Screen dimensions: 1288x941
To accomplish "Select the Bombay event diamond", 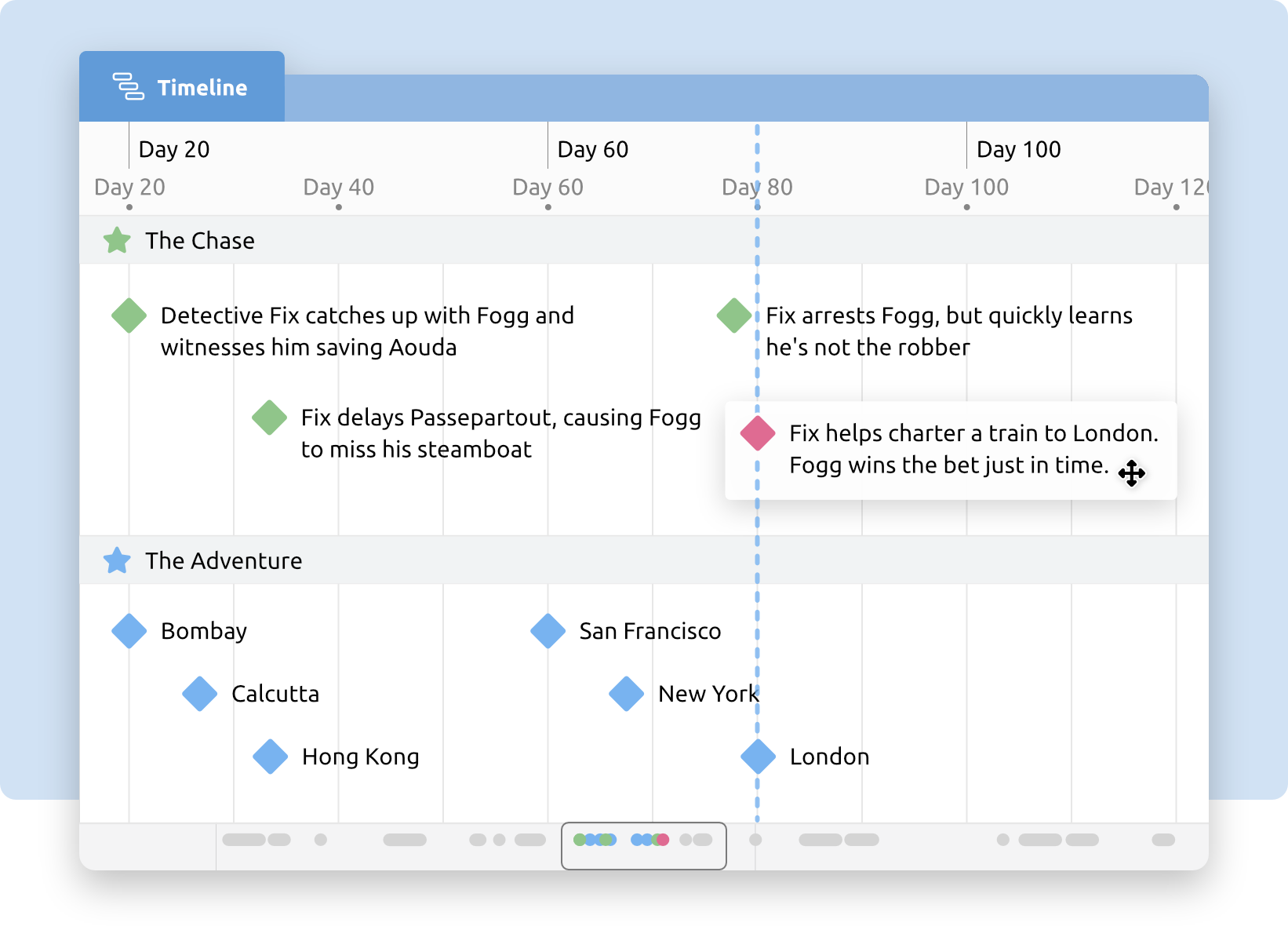I will click(129, 630).
